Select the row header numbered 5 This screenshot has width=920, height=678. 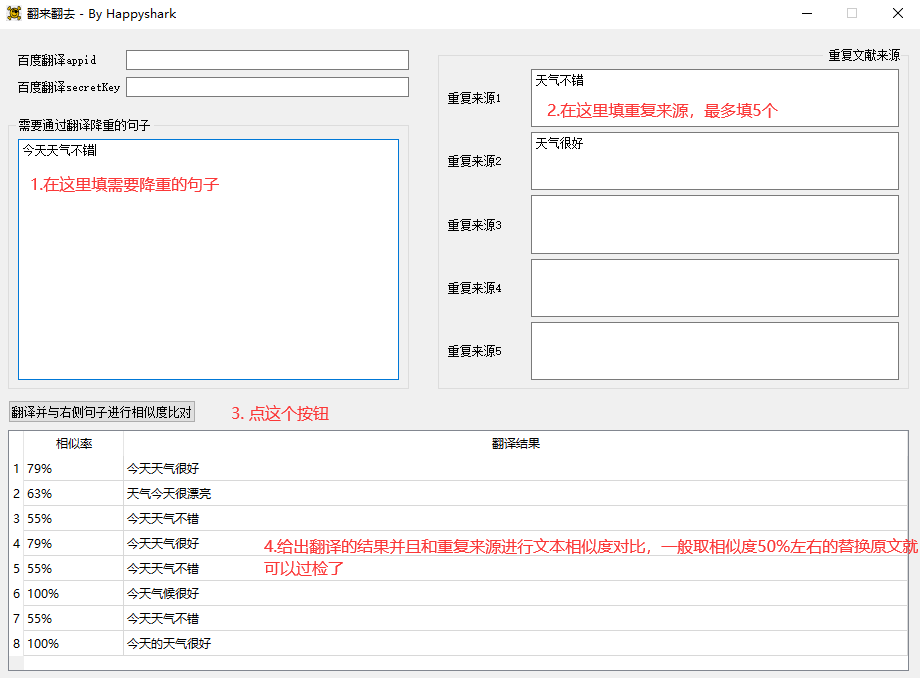pos(16,569)
